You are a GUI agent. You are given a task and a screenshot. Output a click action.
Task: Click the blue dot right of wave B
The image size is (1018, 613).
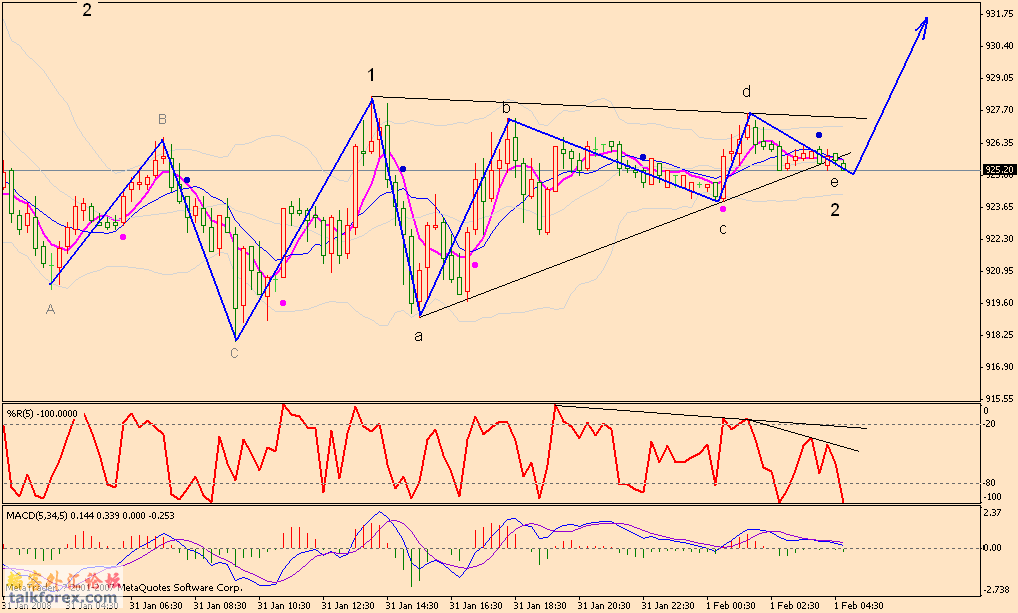pyautogui.click(x=187, y=181)
